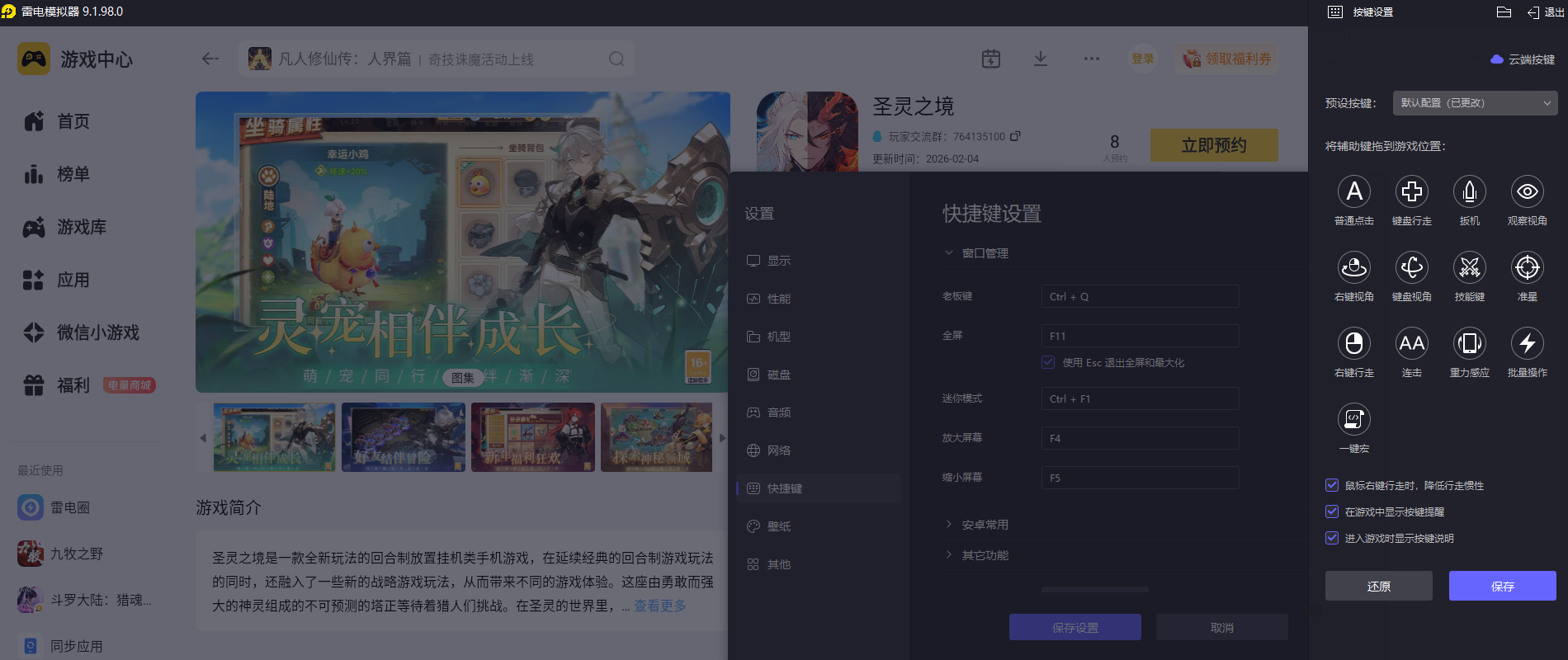Open 游戏库 in sidebar
Viewport: 1568px width, 660px height.
pos(64,227)
